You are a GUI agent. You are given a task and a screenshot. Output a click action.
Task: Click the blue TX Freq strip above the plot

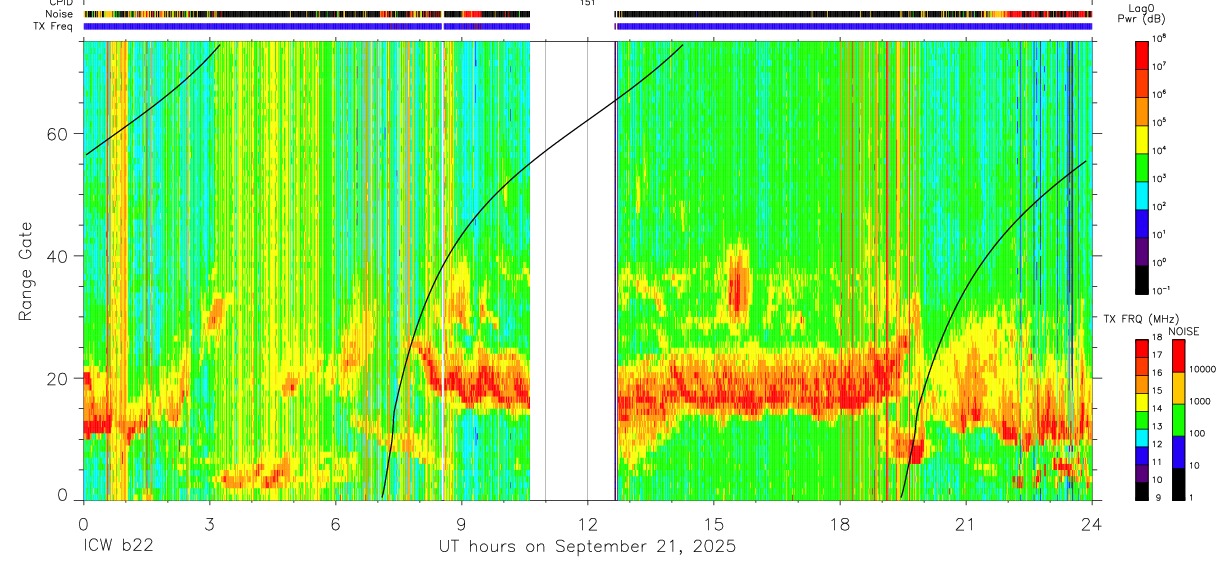point(587,27)
